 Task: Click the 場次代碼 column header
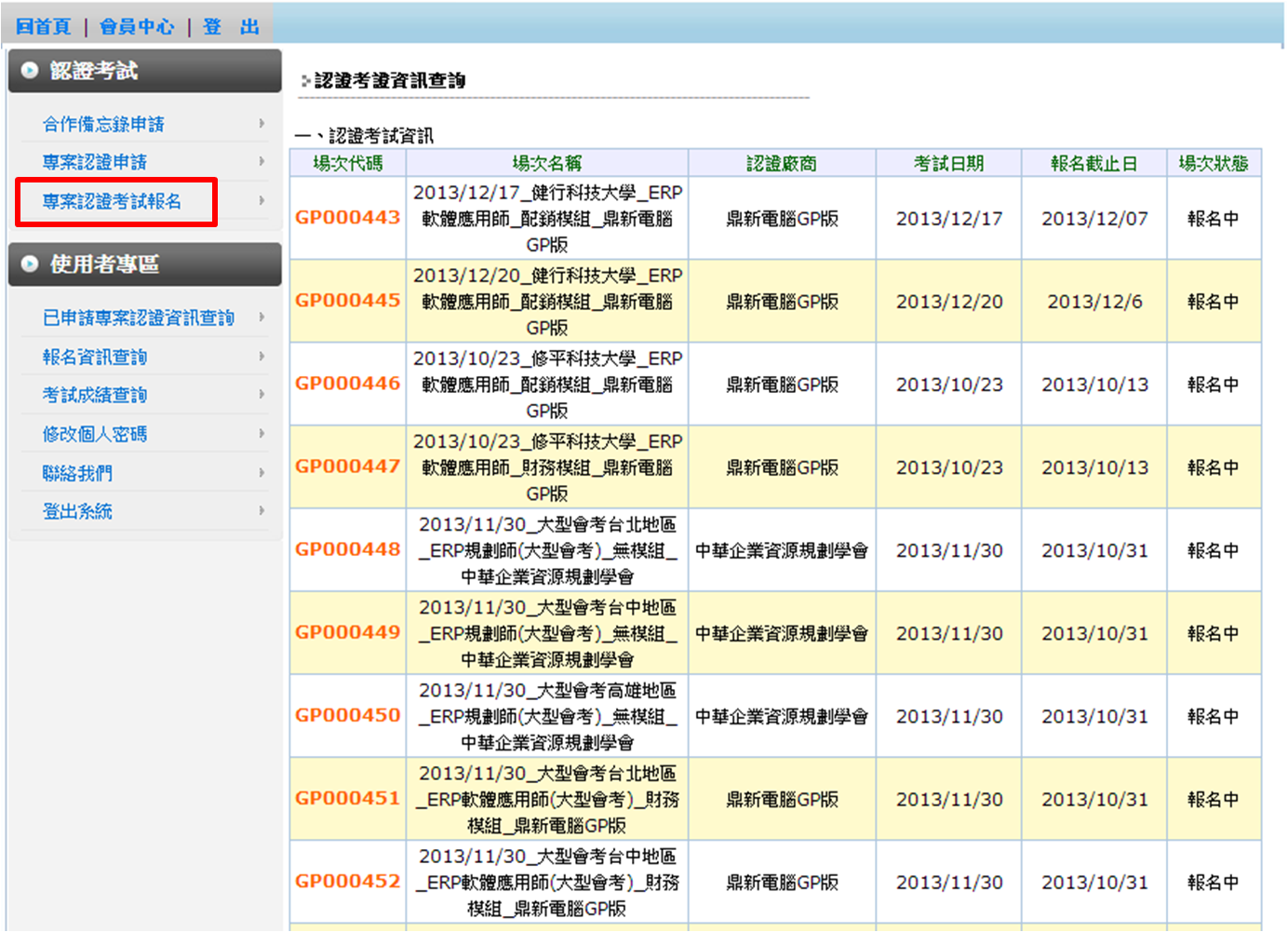pos(347,164)
